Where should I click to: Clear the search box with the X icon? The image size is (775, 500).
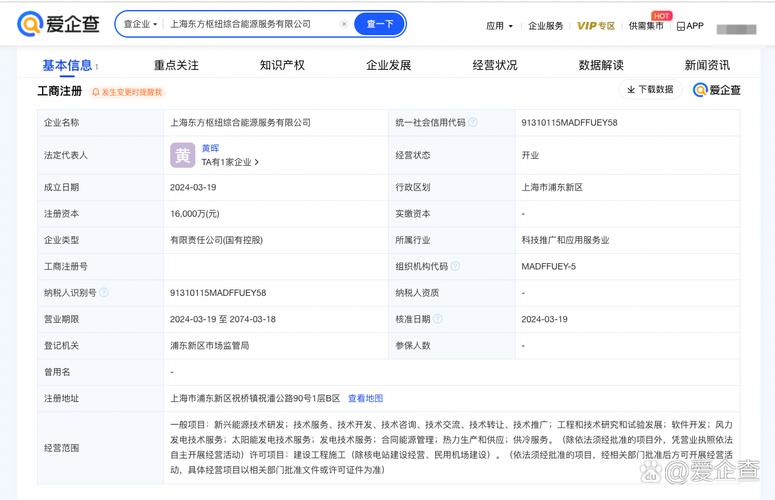[x=344, y=24]
